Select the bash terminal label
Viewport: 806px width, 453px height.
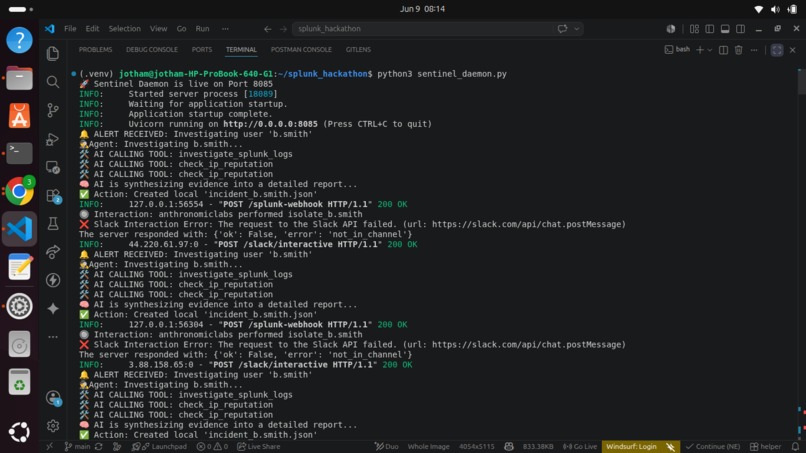(677, 50)
